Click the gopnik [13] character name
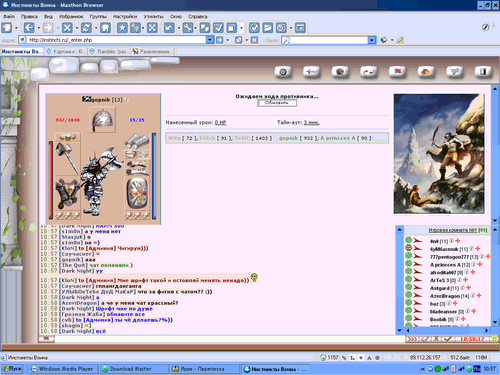The width and height of the screenshot is (500, 375). [107, 100]
